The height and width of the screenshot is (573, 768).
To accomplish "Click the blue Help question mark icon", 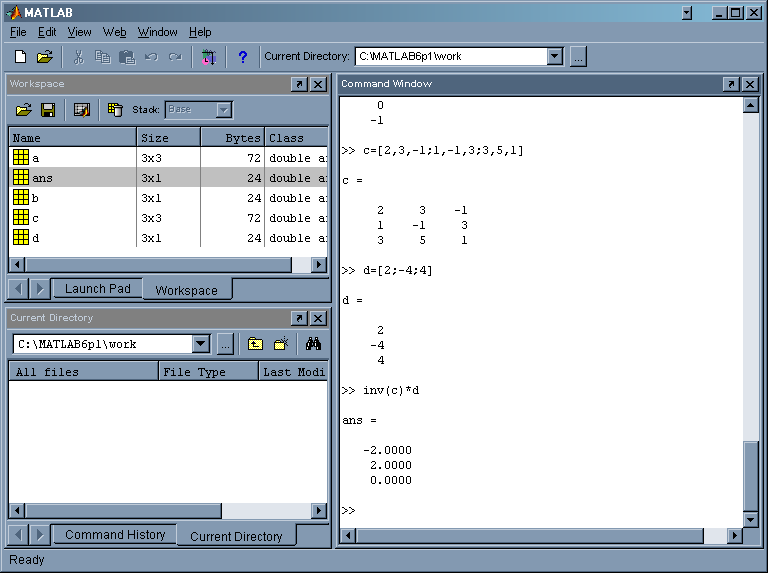I will [242, 57].
